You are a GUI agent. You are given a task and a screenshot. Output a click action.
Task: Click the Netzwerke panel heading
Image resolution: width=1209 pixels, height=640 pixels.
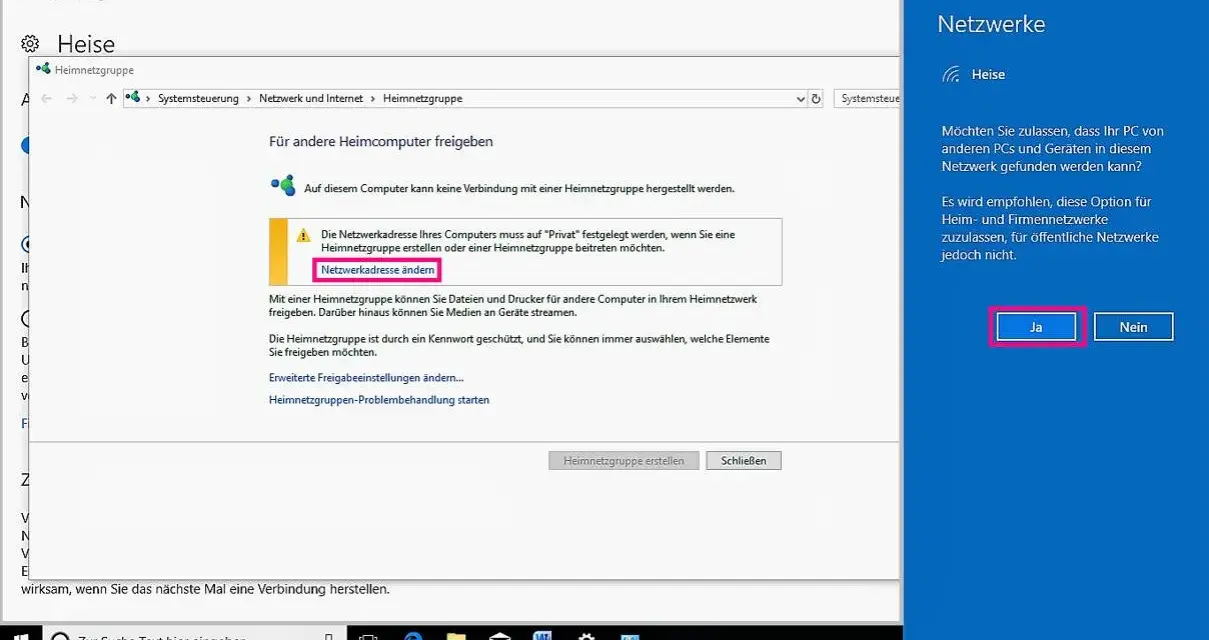(x=991, y=25)
